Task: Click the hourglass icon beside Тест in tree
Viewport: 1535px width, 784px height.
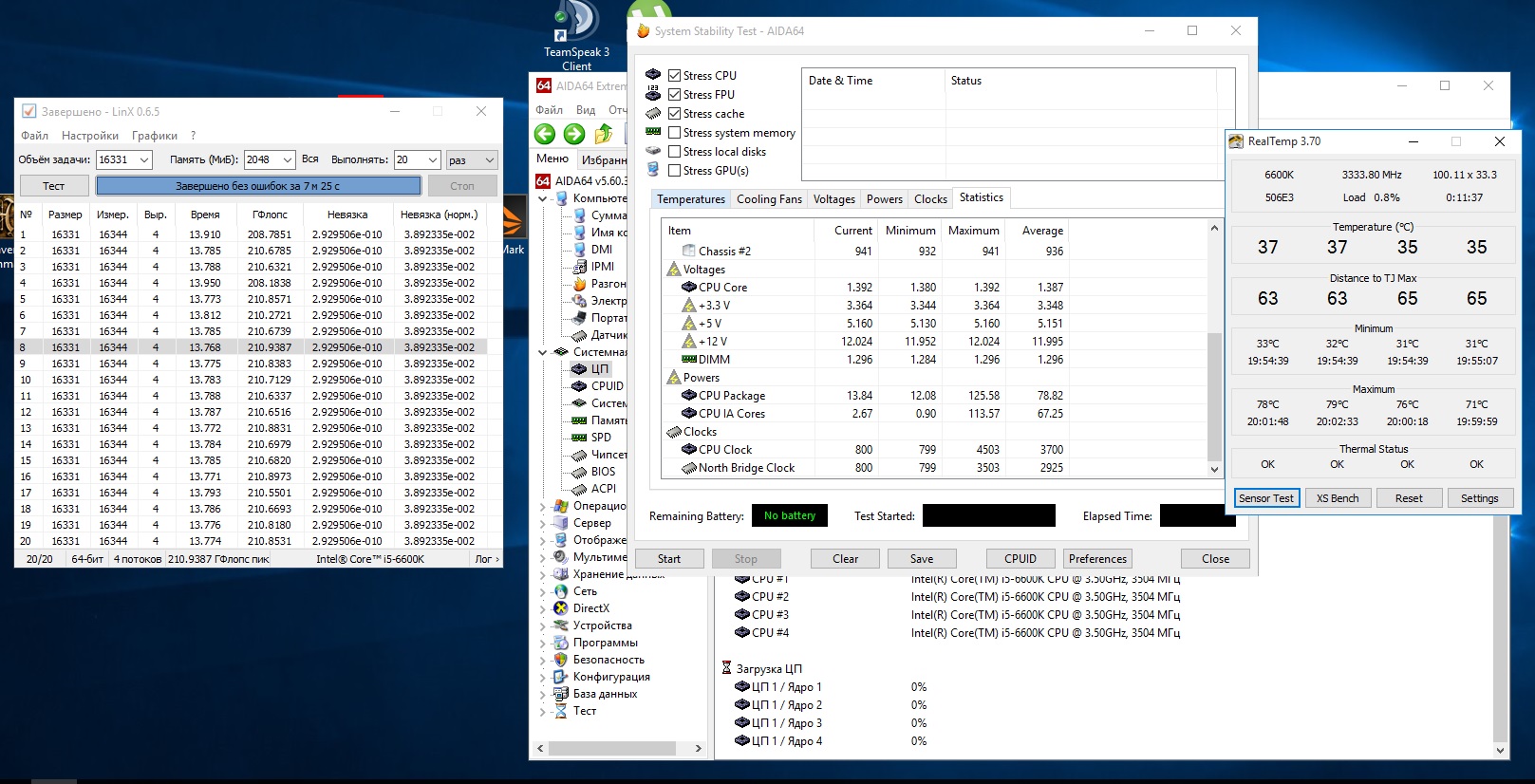Action: point(561,711)
